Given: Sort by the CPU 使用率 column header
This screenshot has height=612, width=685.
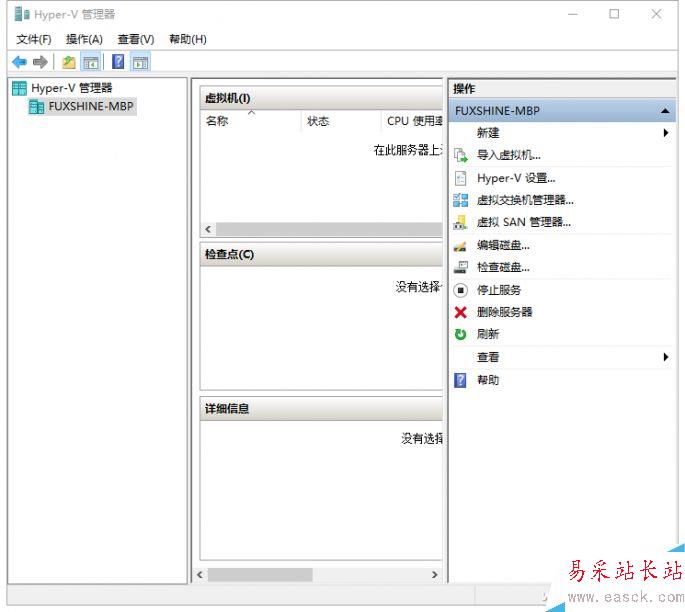Looking at the screenshot, I should coord(412,121).
